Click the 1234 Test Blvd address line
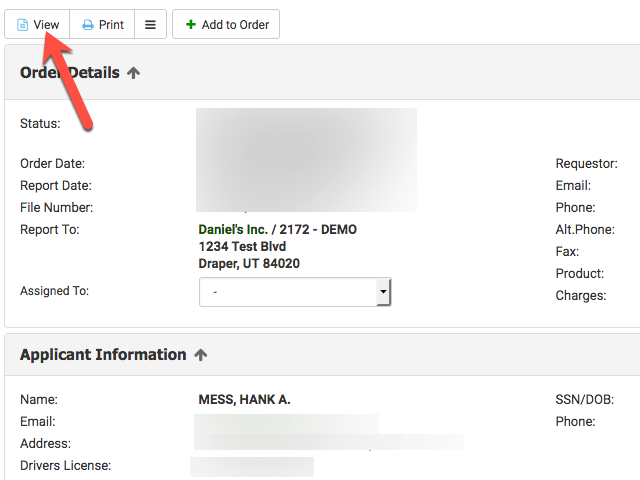The image size is (640, 480). point(242,246)
